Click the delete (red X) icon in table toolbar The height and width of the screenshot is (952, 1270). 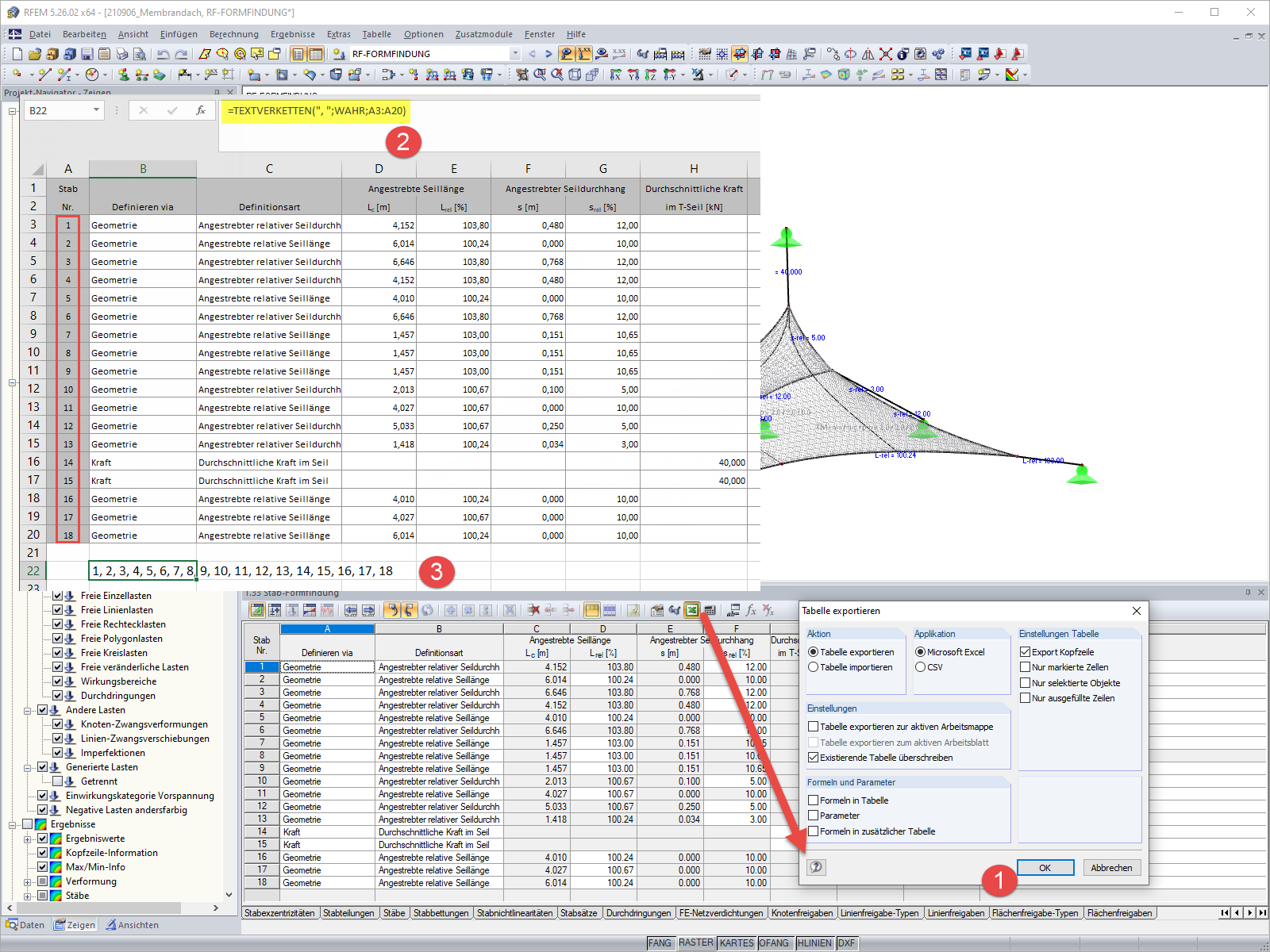point(534,610)
